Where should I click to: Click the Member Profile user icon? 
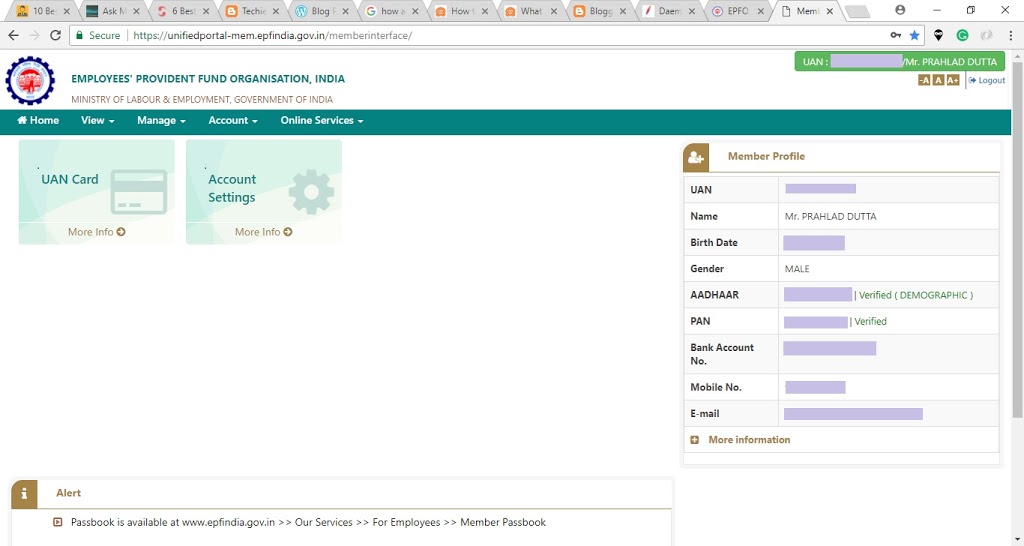[x=696, y=157]
